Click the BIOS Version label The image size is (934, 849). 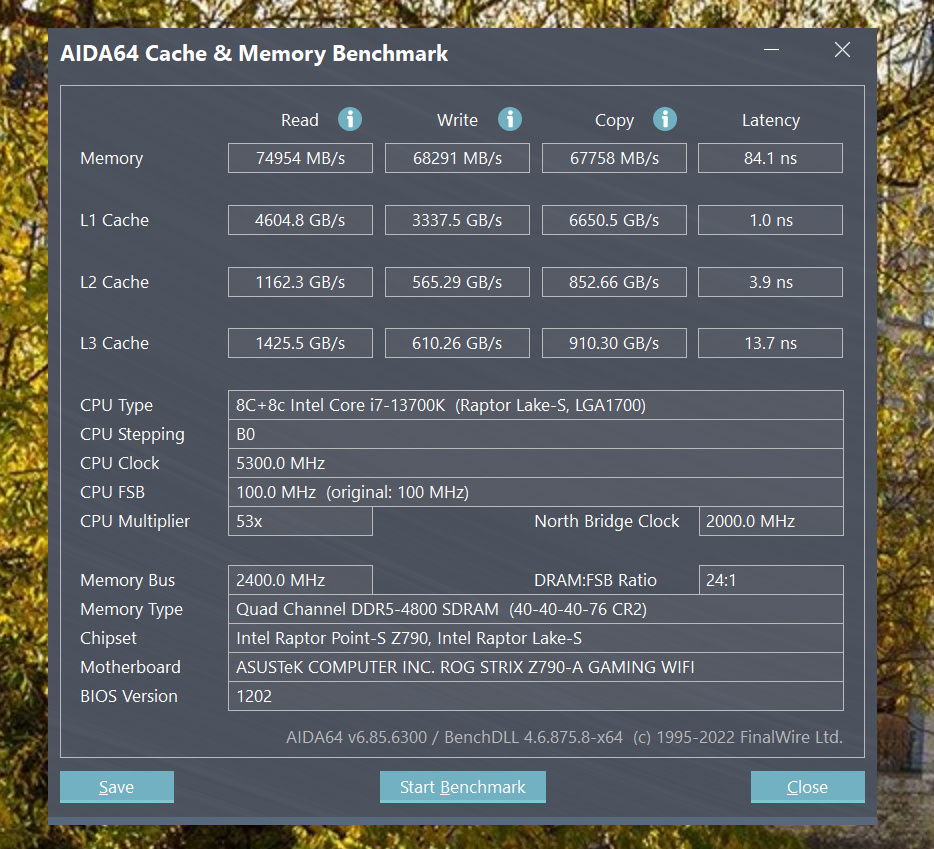tap(129, 696)
